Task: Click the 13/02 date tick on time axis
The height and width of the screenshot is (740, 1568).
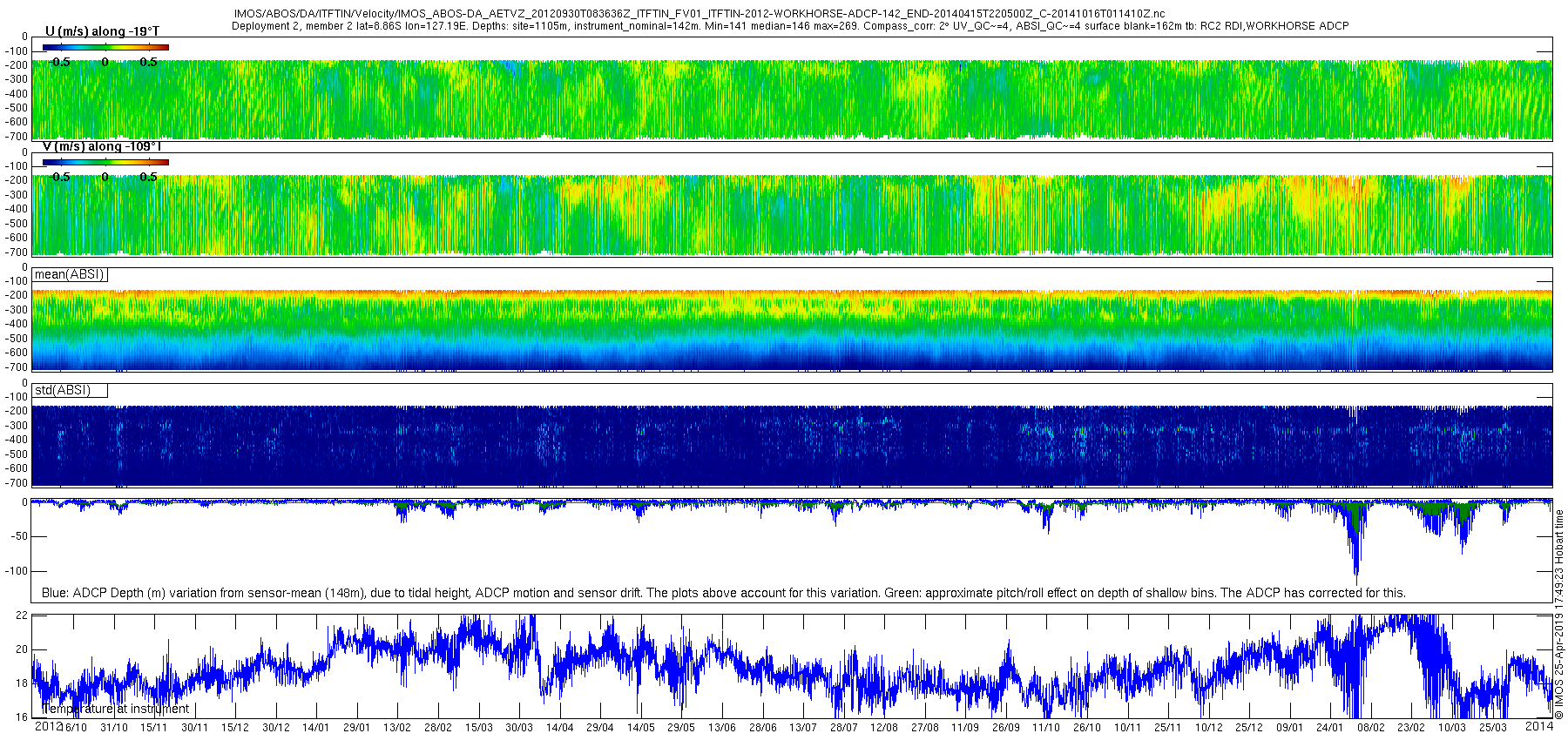Action: pos(397,728)
